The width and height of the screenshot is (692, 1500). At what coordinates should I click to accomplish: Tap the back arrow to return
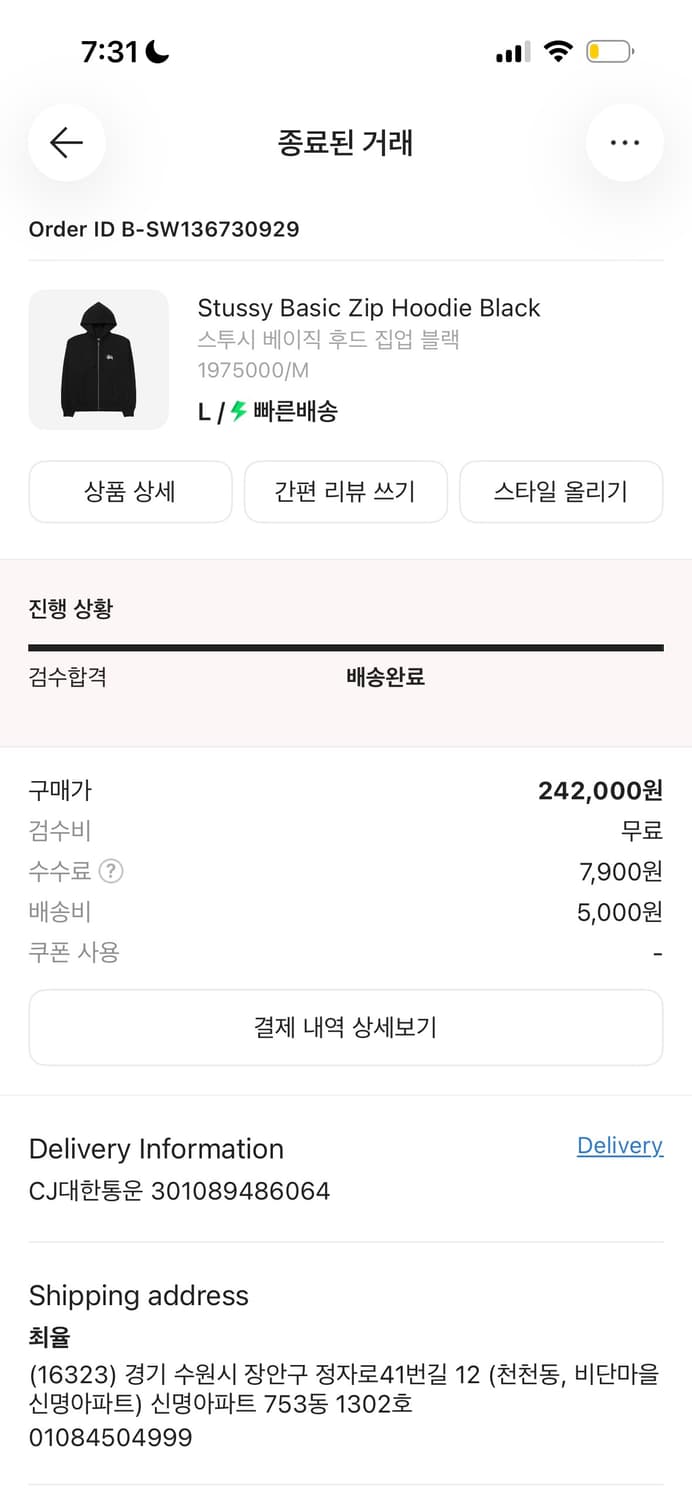click(x=66, y=142)
